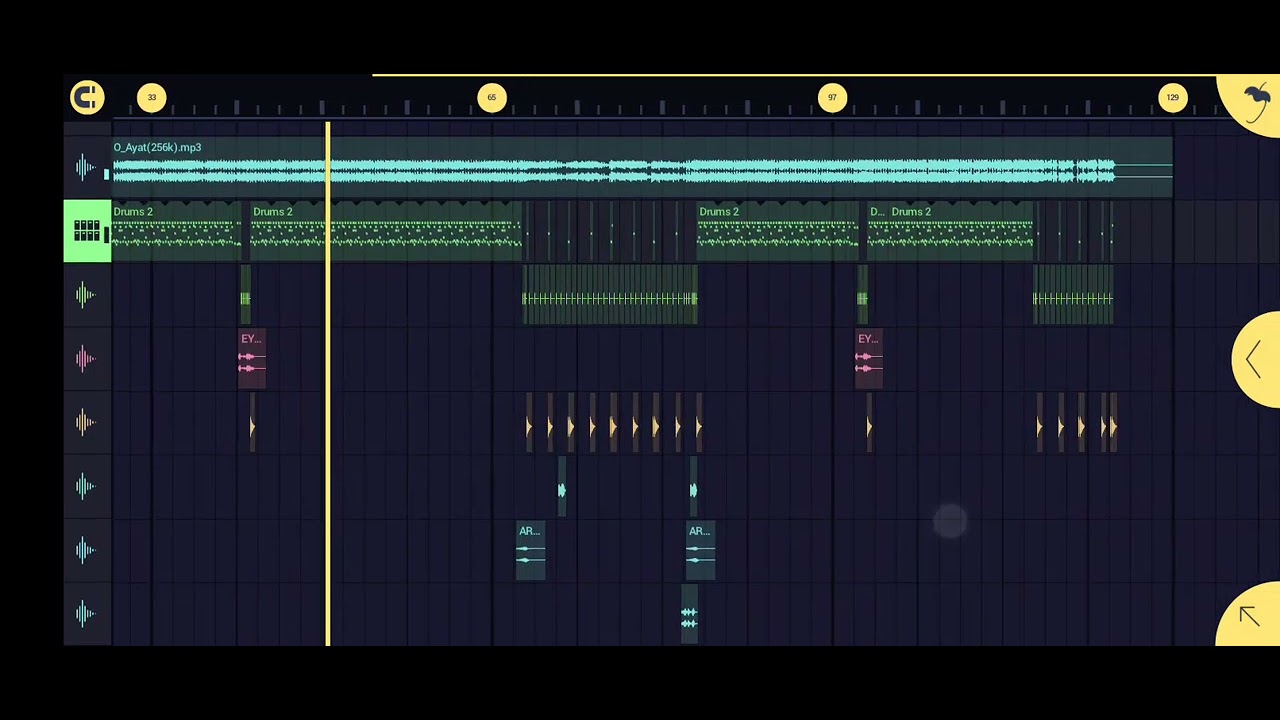Screen dimensions: 1280x720
Task: Select the short 'D...' drums clip
Action: [x=877, y=231]
